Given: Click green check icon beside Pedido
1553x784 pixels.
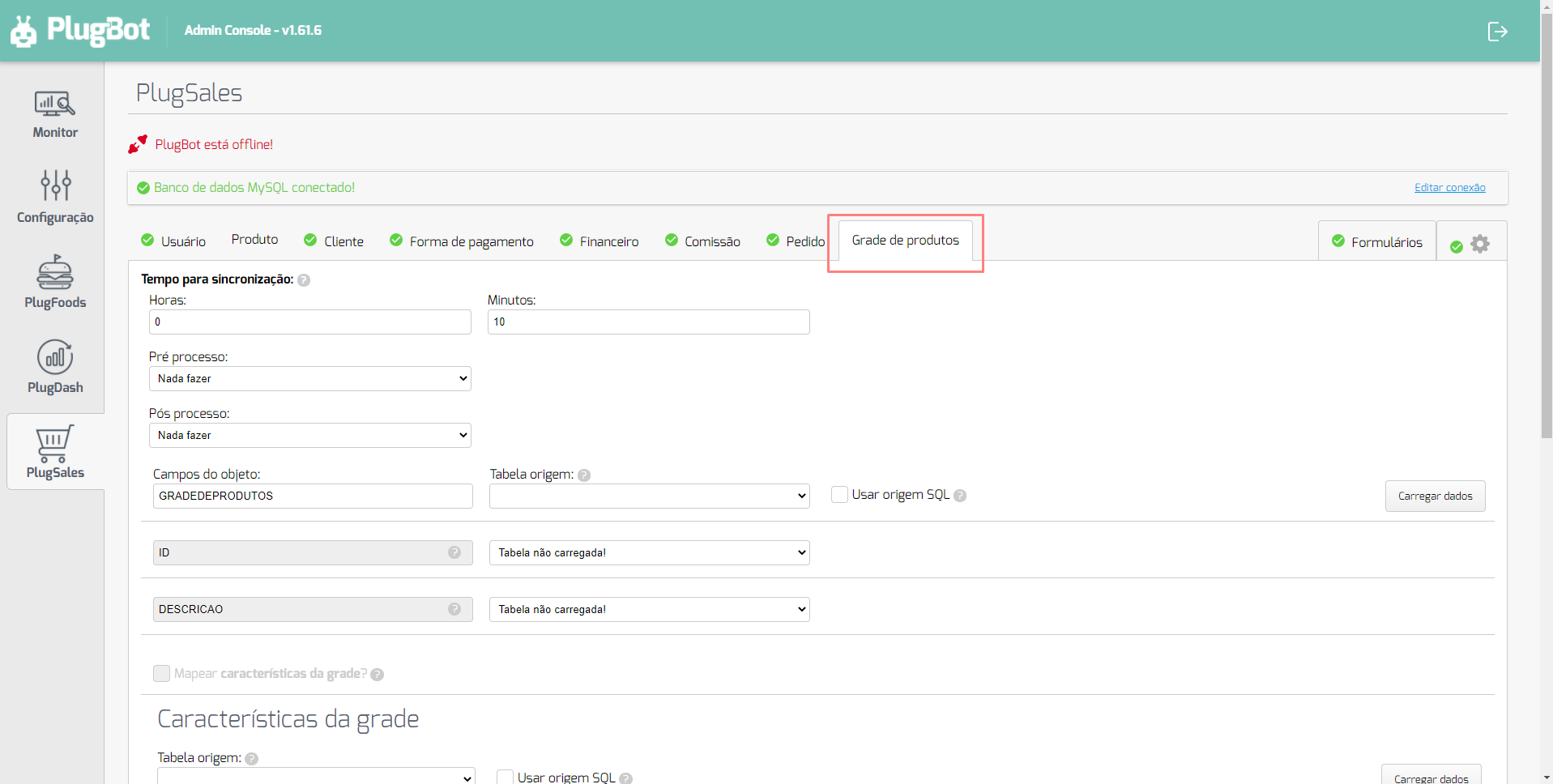Looking at the screenshot, I should (x=773, y=240).
